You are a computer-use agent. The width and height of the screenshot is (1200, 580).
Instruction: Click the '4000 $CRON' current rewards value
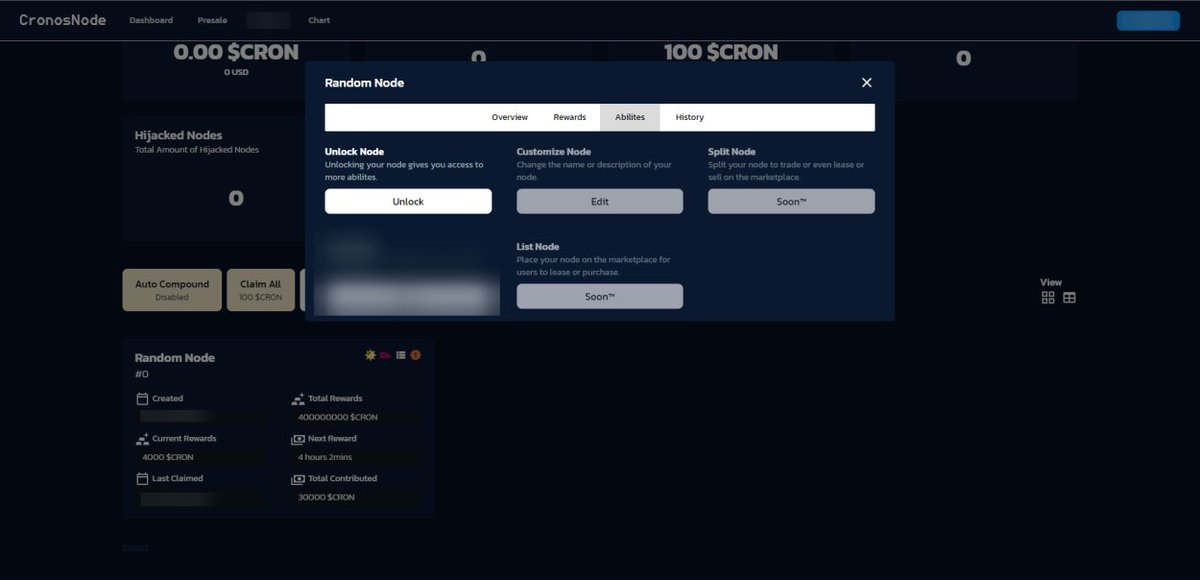(168, 457)
